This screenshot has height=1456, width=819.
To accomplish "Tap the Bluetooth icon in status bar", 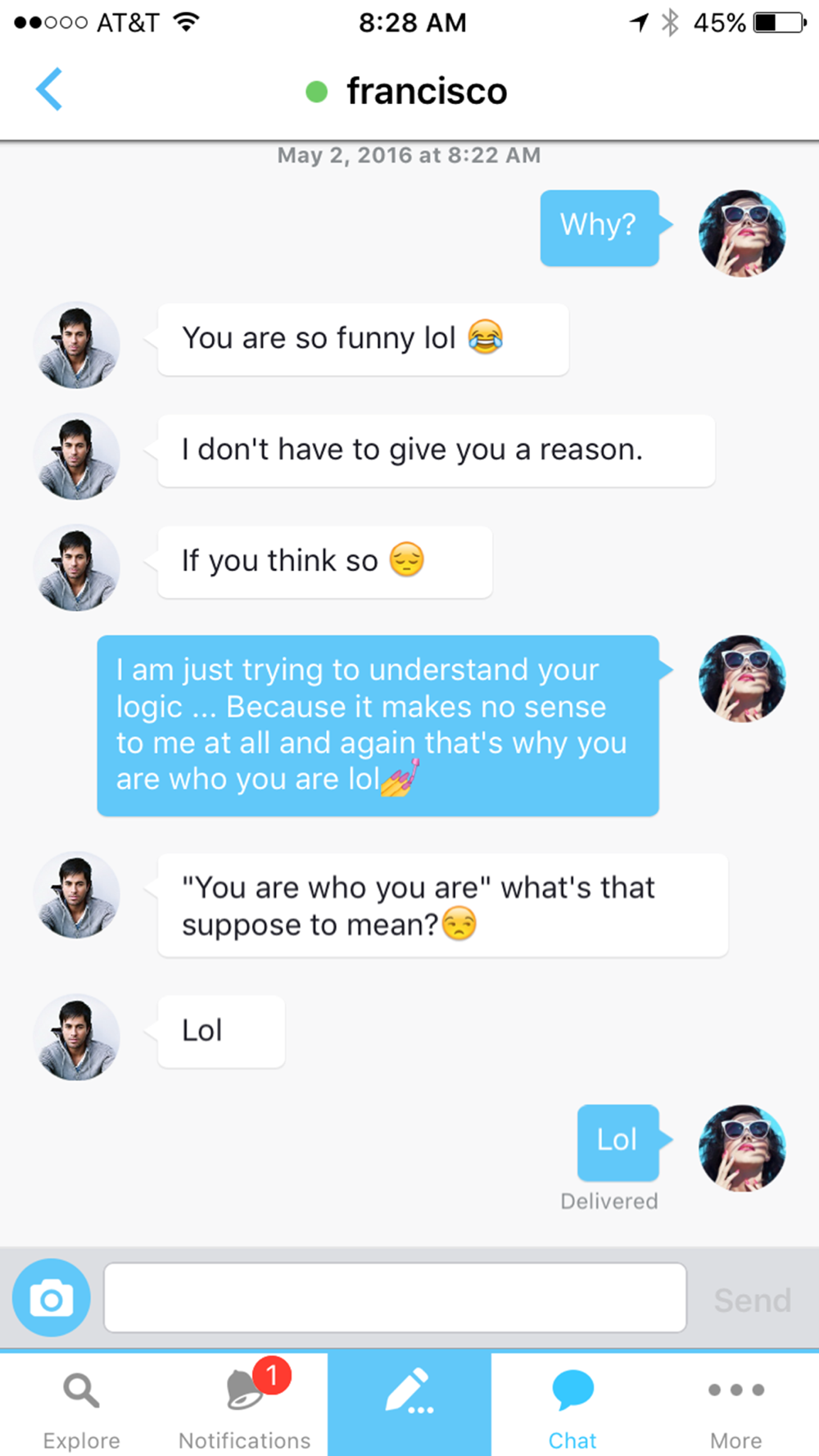I will point(670,22).
